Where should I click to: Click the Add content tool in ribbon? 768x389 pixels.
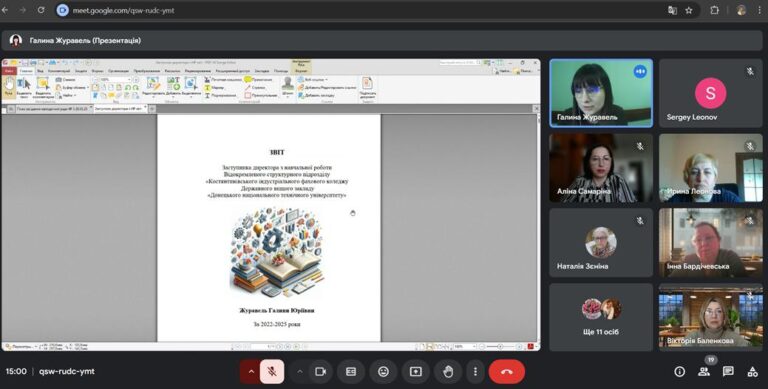click(174, 86)
